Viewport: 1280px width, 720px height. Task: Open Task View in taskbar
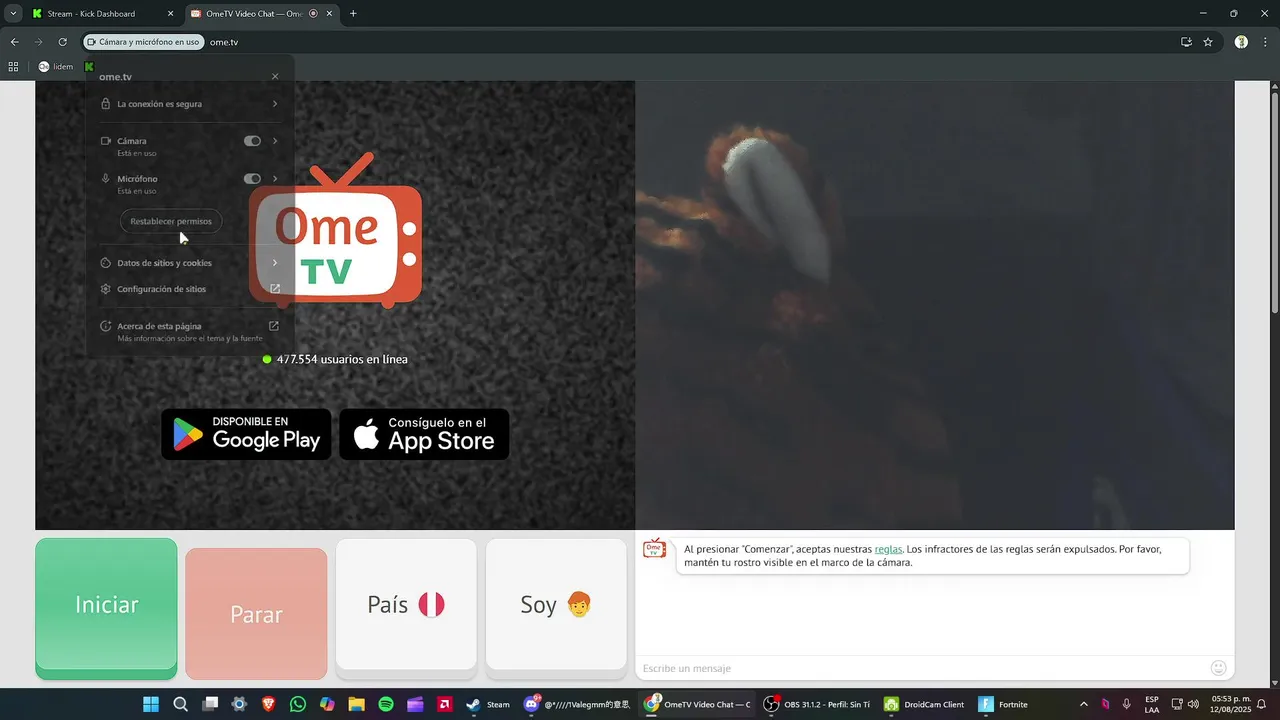click(209, 704)
